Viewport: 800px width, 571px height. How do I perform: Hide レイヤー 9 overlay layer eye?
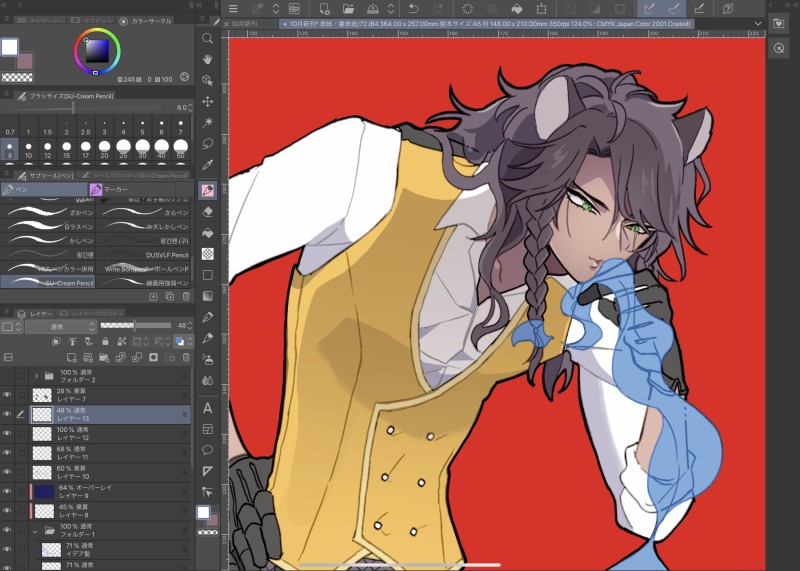click(x=7, y=491)
